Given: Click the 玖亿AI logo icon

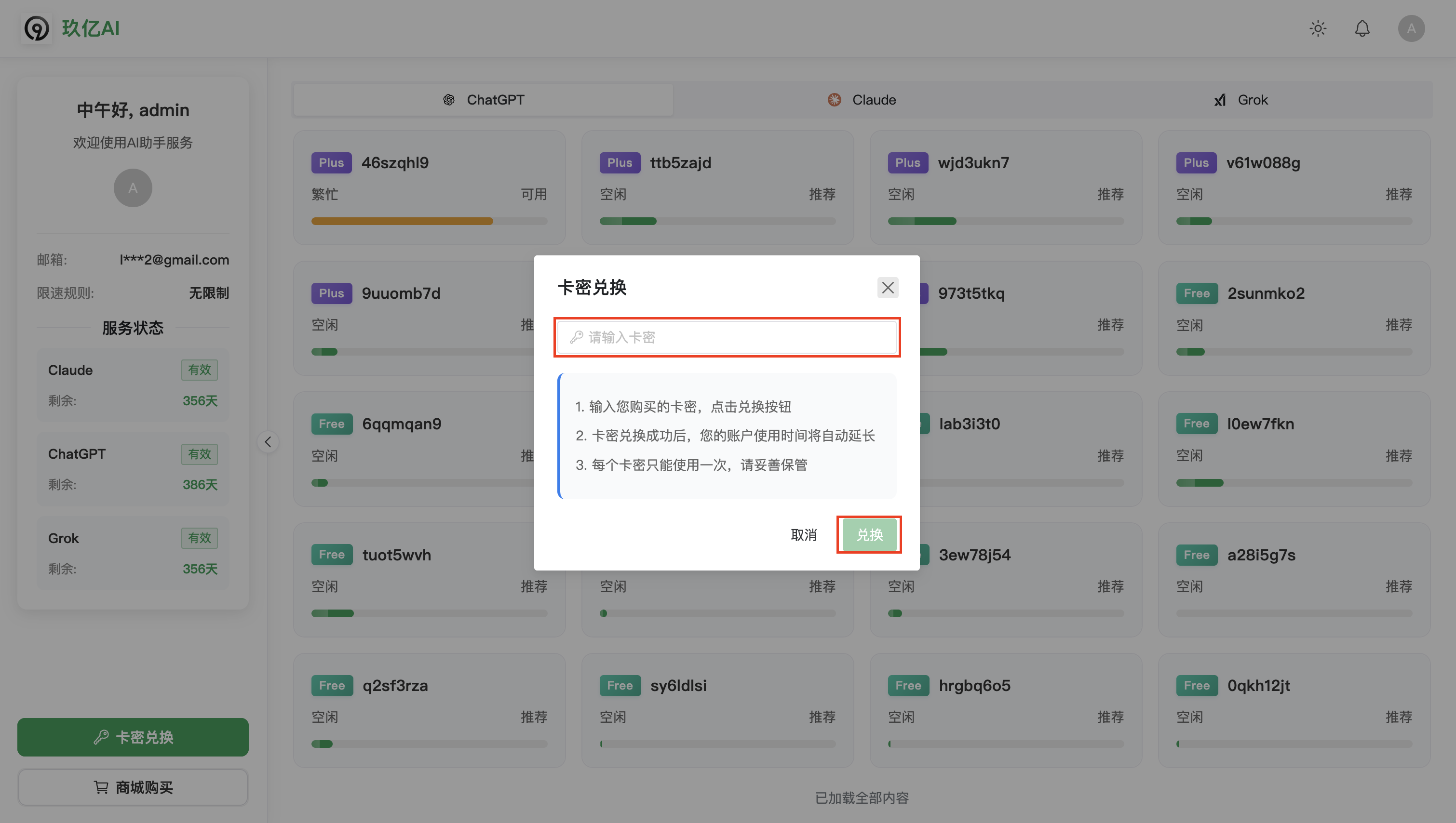Looking at the screenshot, I should [x=37, y=28].
